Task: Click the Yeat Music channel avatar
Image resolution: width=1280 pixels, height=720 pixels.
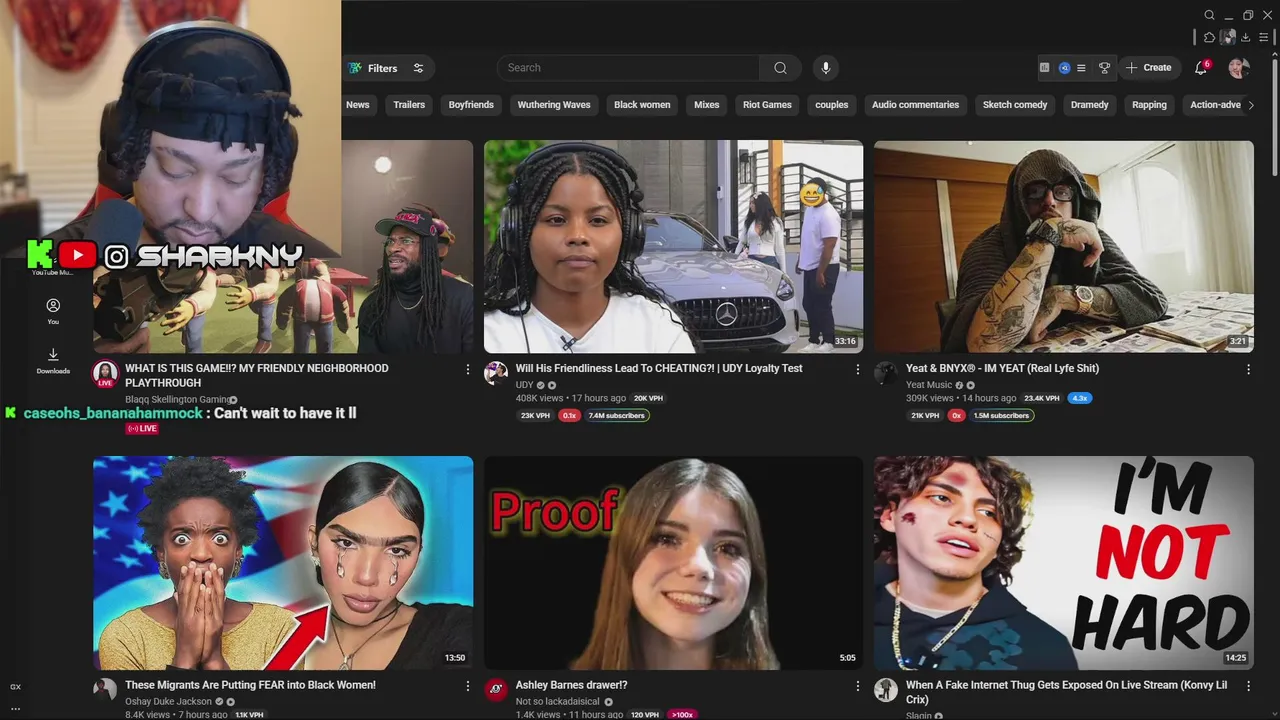Action: (x=886, y=373)
